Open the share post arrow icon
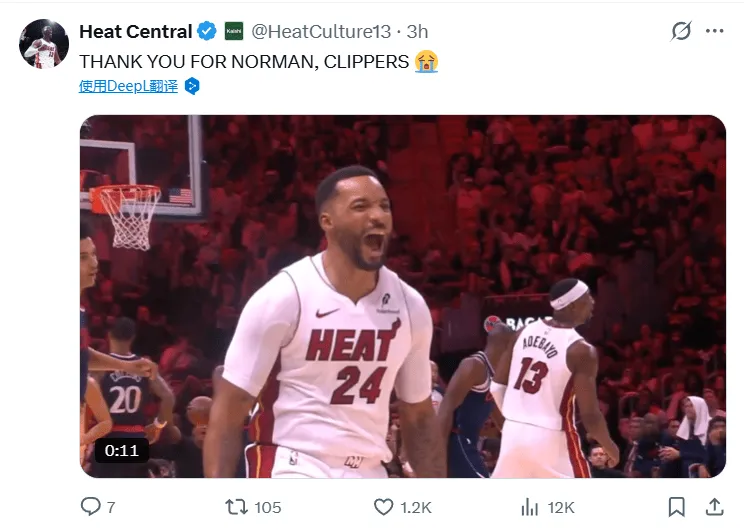 pyautogui.click(x=714, y=506)
